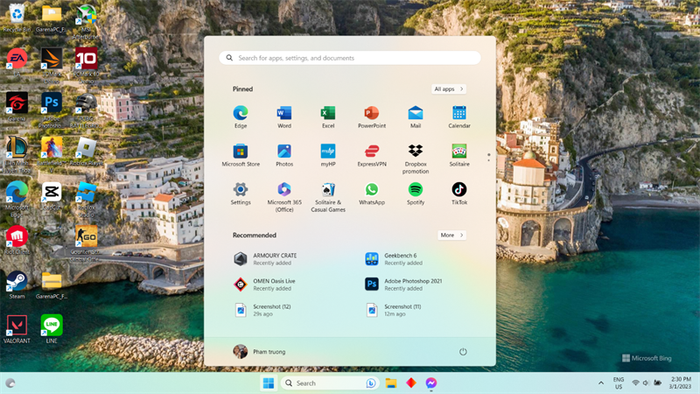Open WhatsApp pinned app
The height and width of the screenshot is (394, 700).
point(371,193)
